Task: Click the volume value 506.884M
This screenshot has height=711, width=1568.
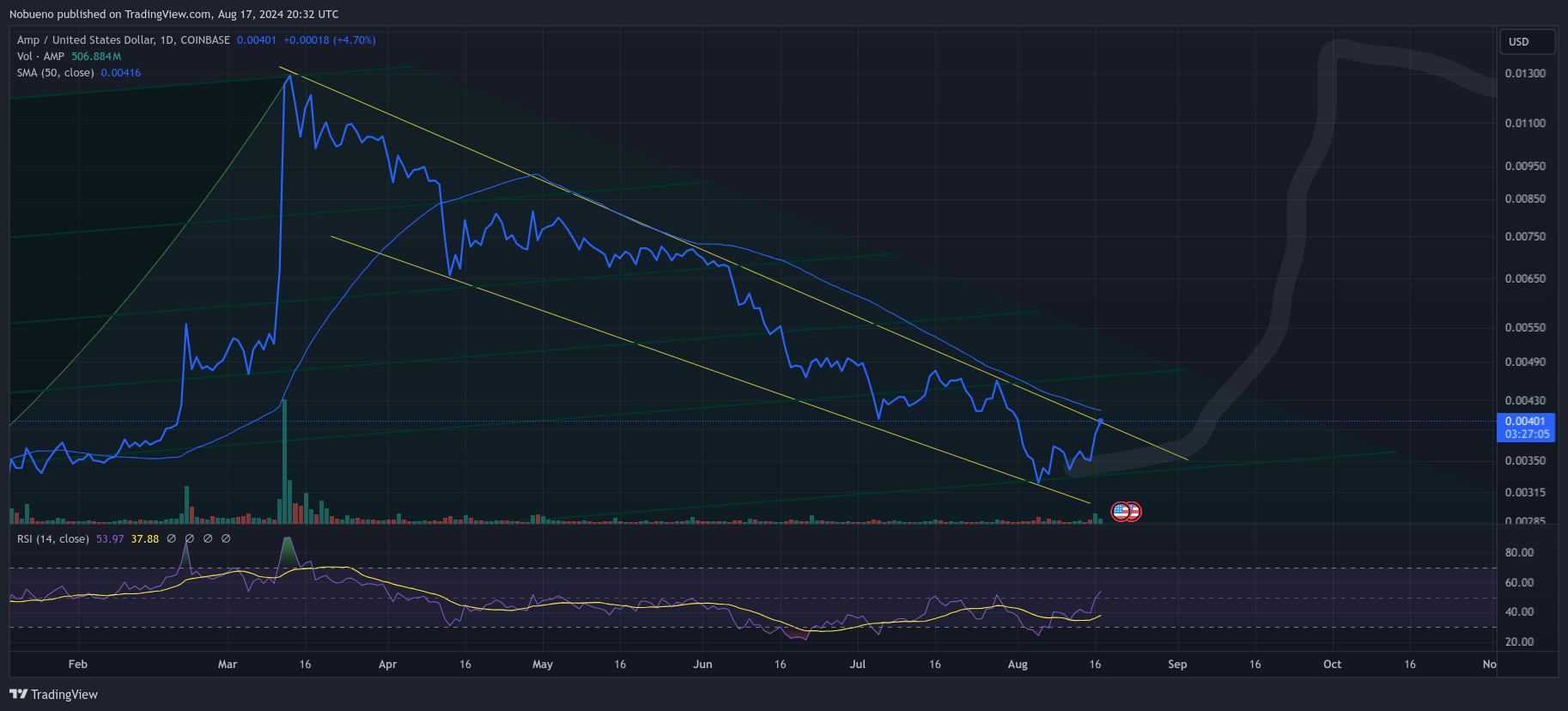Action: (x=96, y=56)
